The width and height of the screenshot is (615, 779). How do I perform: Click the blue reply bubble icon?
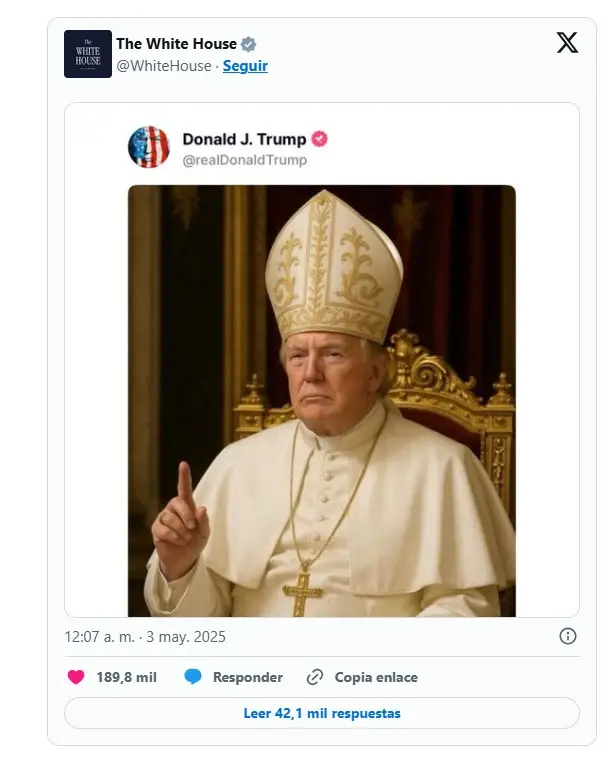193,677
